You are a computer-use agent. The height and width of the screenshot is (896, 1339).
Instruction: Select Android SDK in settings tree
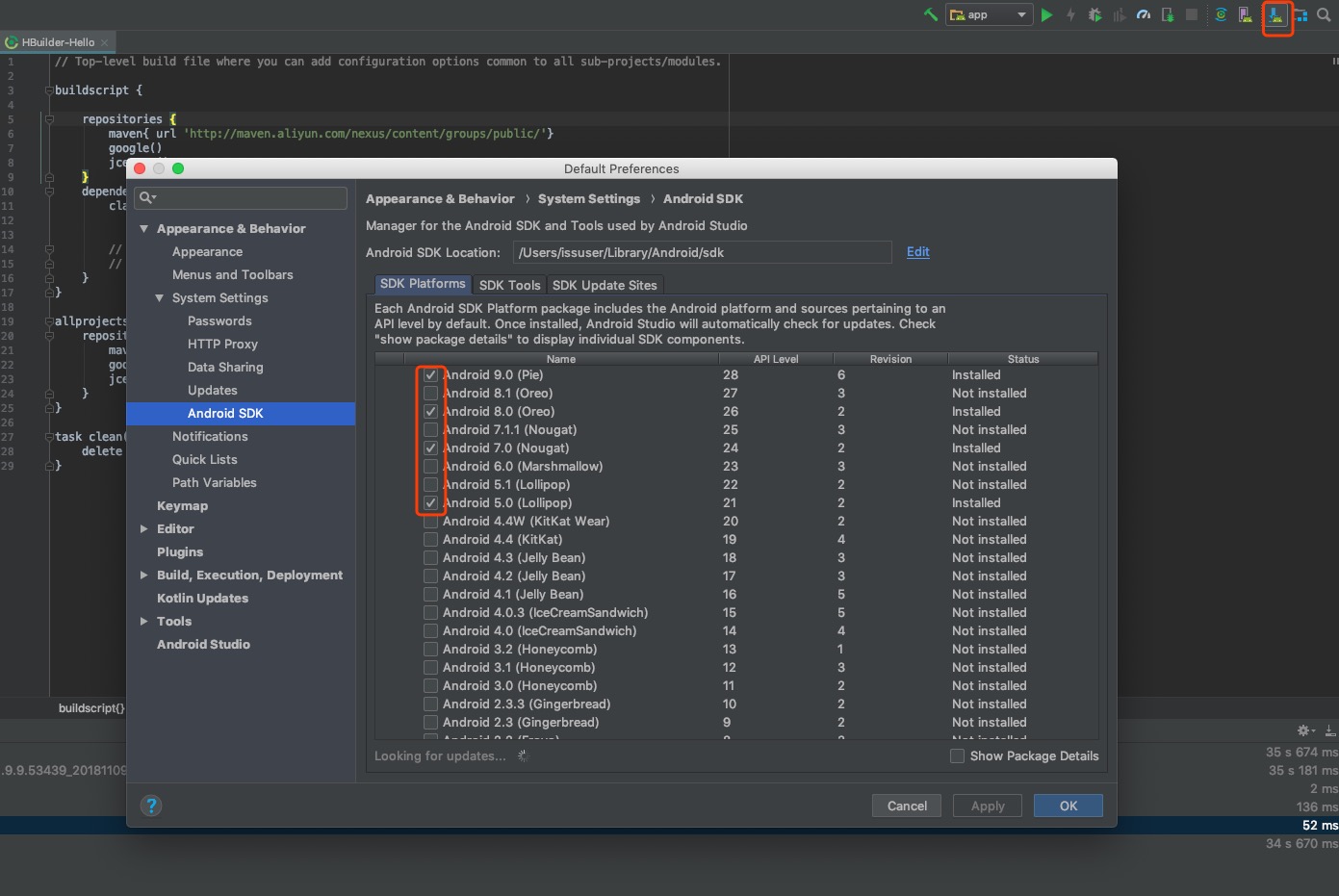[x=241, y=413]
